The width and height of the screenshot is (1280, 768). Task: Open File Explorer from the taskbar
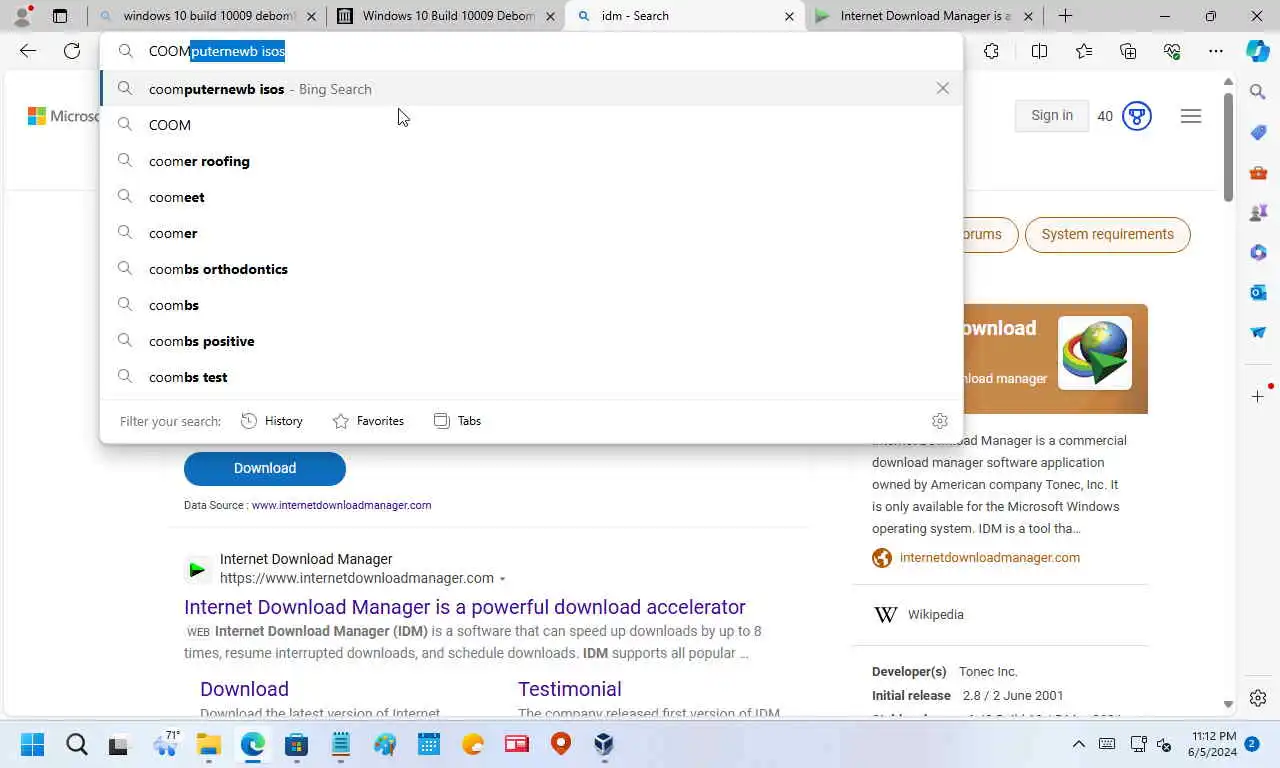pos(208,744)
